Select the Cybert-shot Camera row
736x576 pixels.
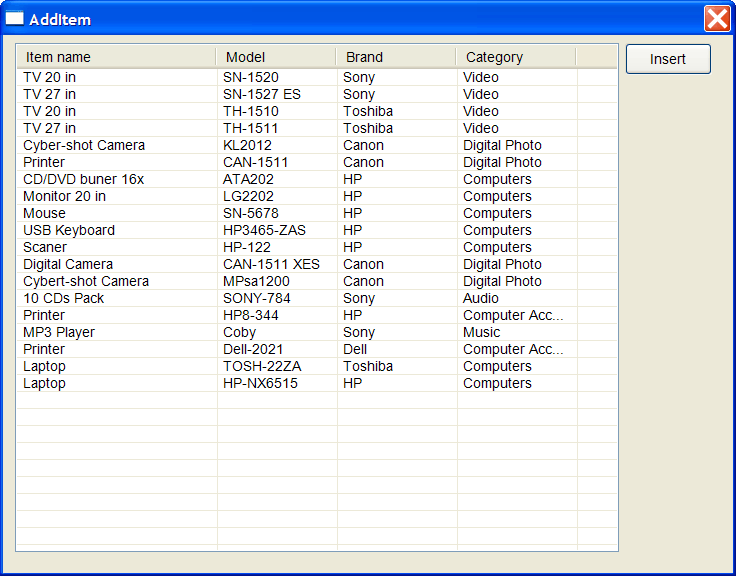point(317,281)
